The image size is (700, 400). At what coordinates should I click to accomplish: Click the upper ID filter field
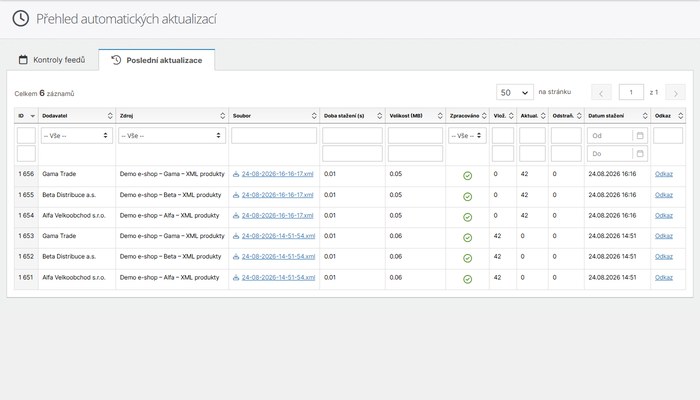pyautogui.click(x=26, y=135)
